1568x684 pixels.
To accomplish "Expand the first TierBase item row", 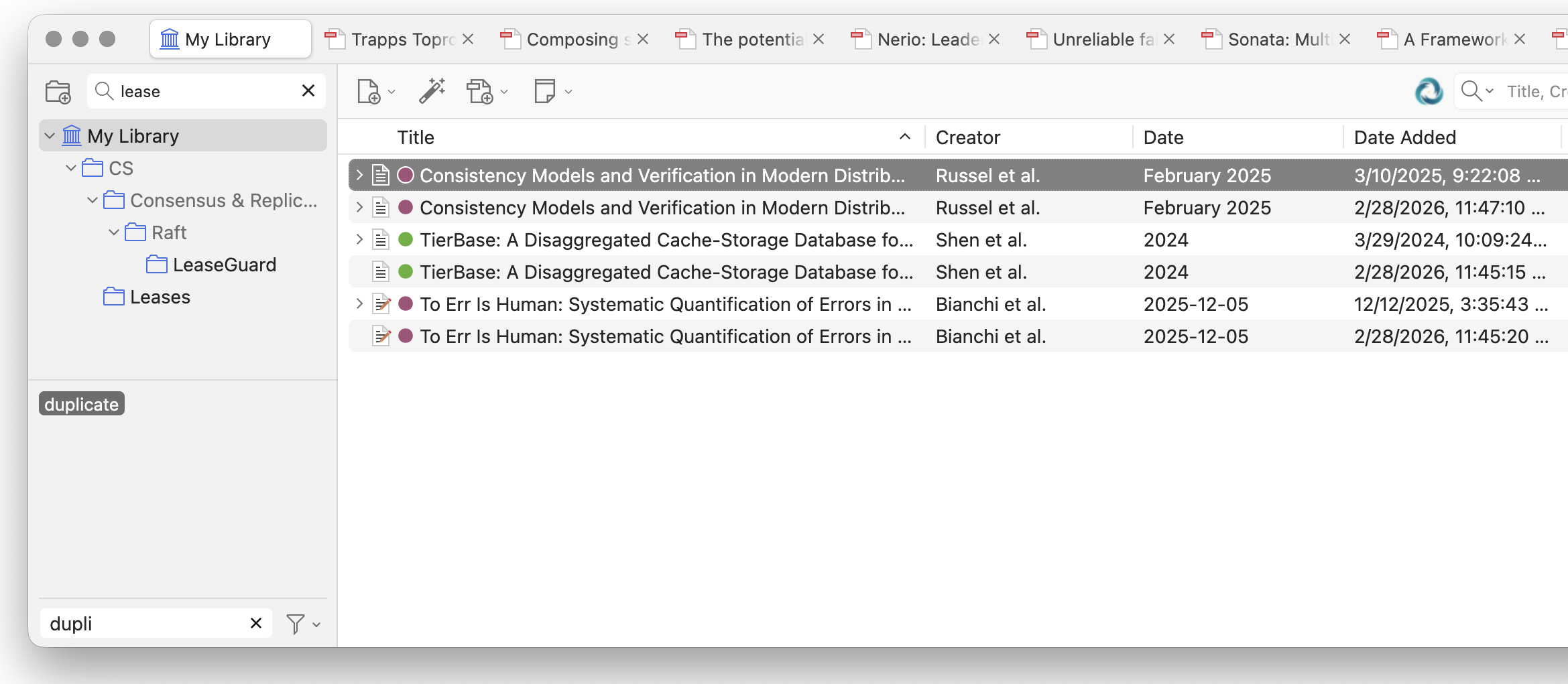I will point(359,239).
